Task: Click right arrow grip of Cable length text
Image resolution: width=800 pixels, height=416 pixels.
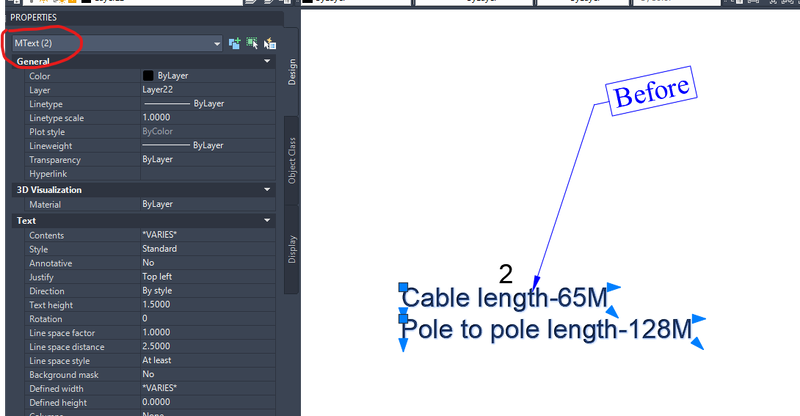Action: pos(614,287)
